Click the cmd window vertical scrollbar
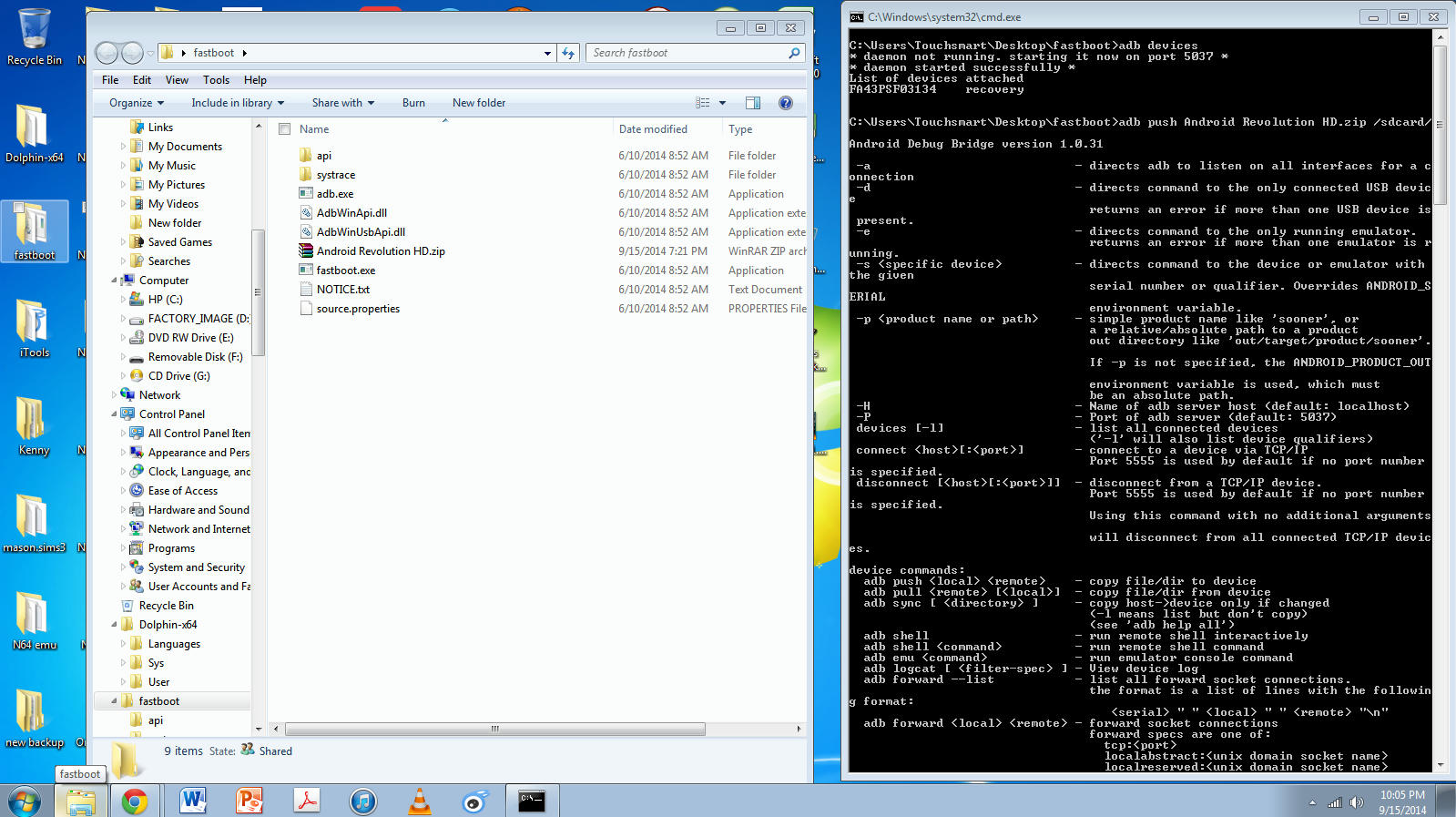Image resolution: width=1456 pixels, height=817 pixels. point(1441,125)
